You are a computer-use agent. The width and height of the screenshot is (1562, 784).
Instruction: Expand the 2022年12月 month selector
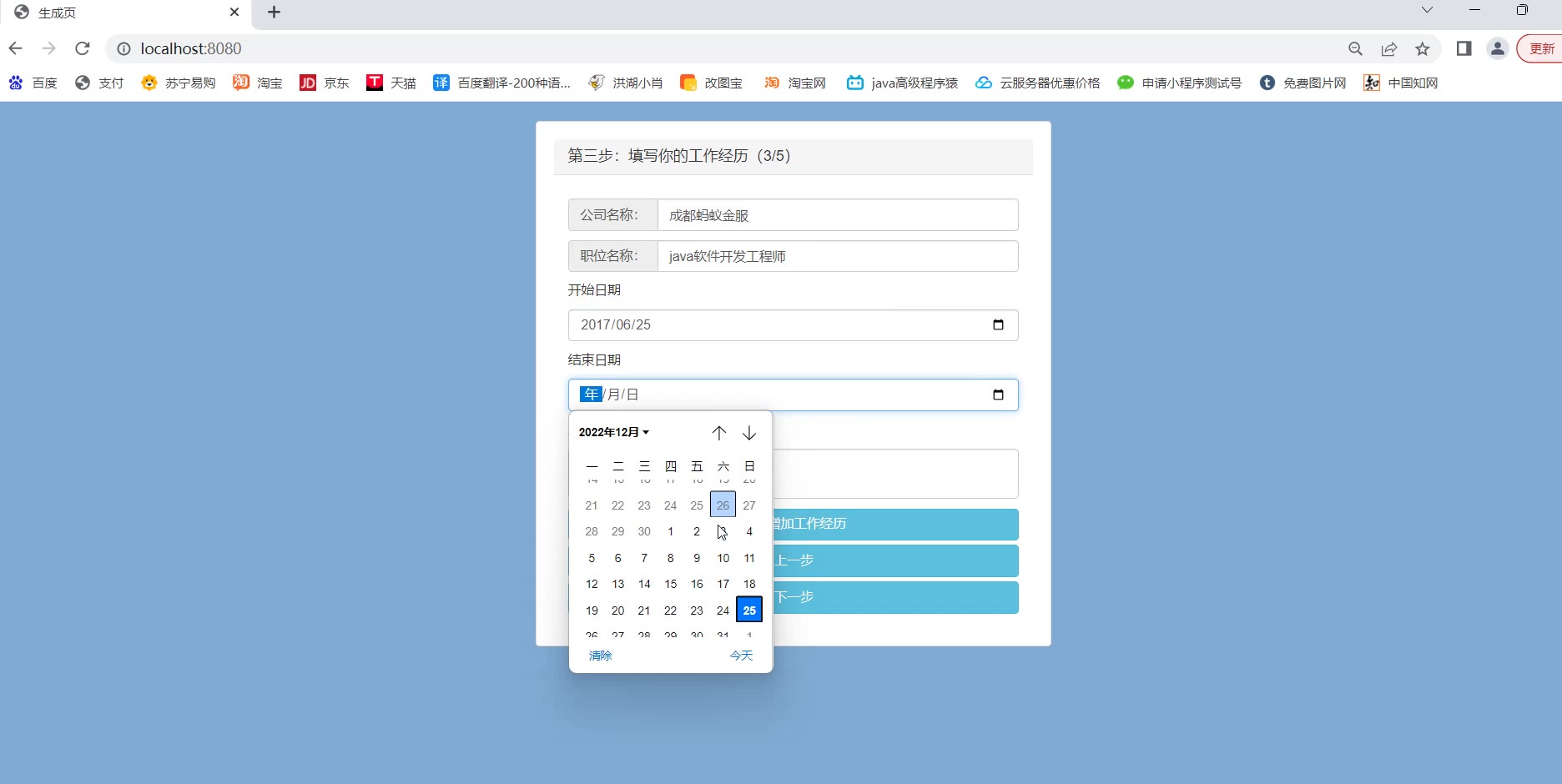(x=614, y=432)
